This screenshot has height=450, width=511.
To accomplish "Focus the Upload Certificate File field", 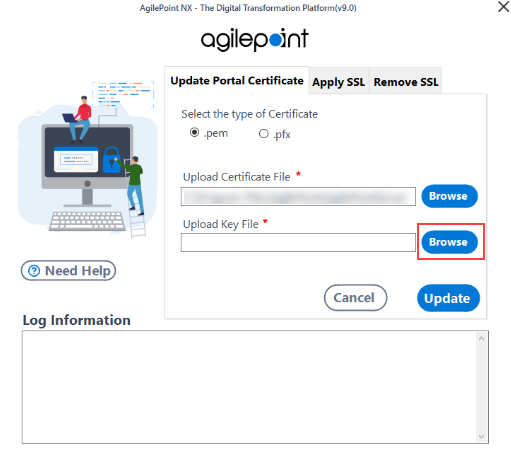I will pyautogui.click(x=298, y=196).
